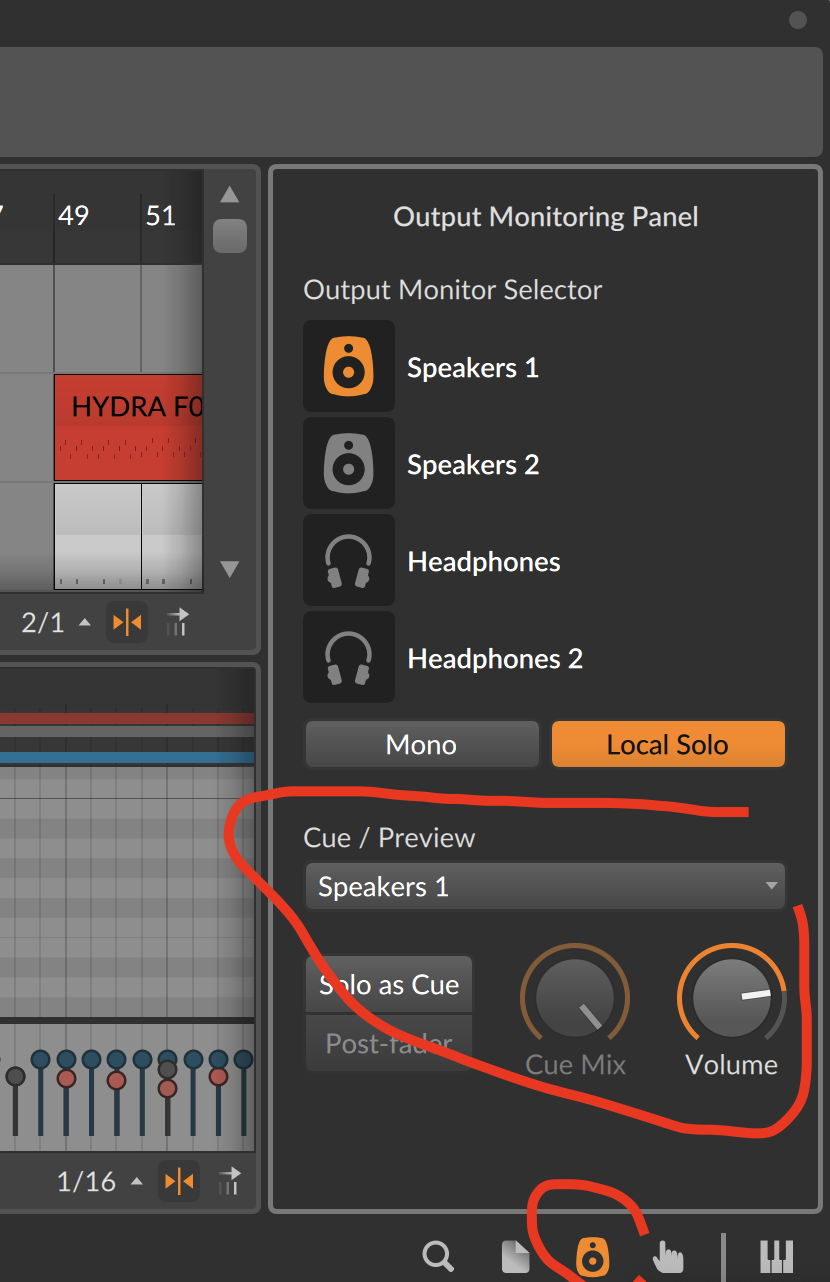Viewport: 830px width, 1282px height.
Task: Toggle snapping beside the 2/1 grid
Action: point(127,623)
